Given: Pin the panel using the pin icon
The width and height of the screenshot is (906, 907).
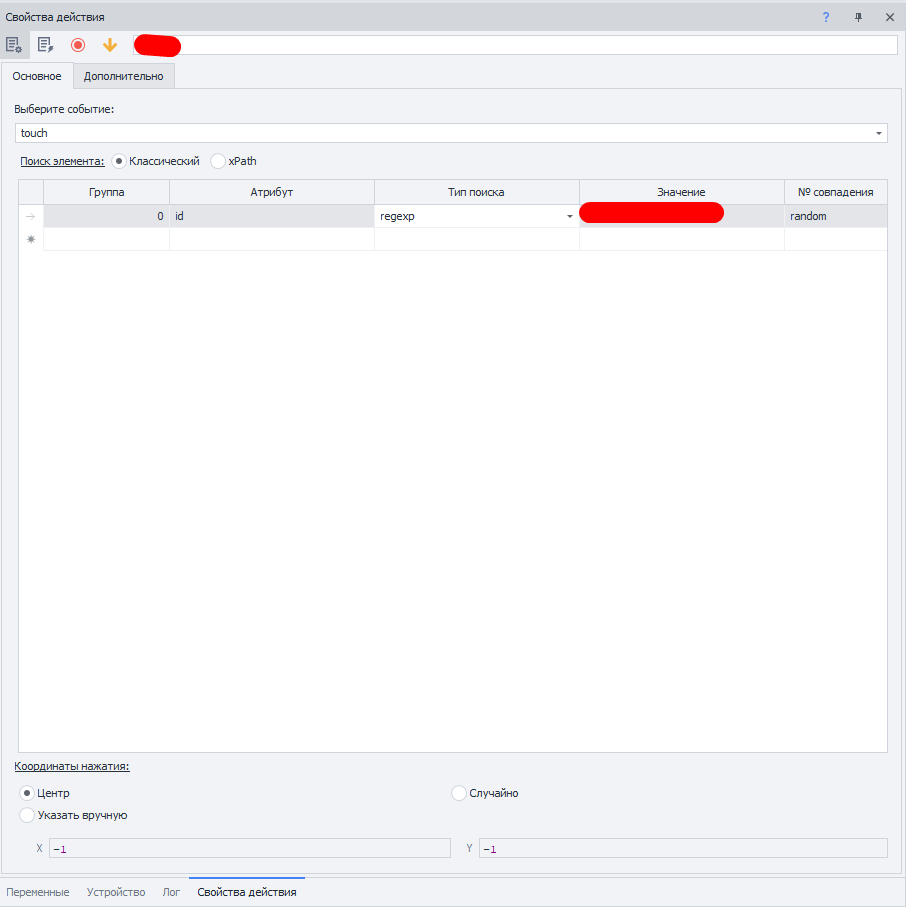Looking at the screenshot, I should coord(858,17).
